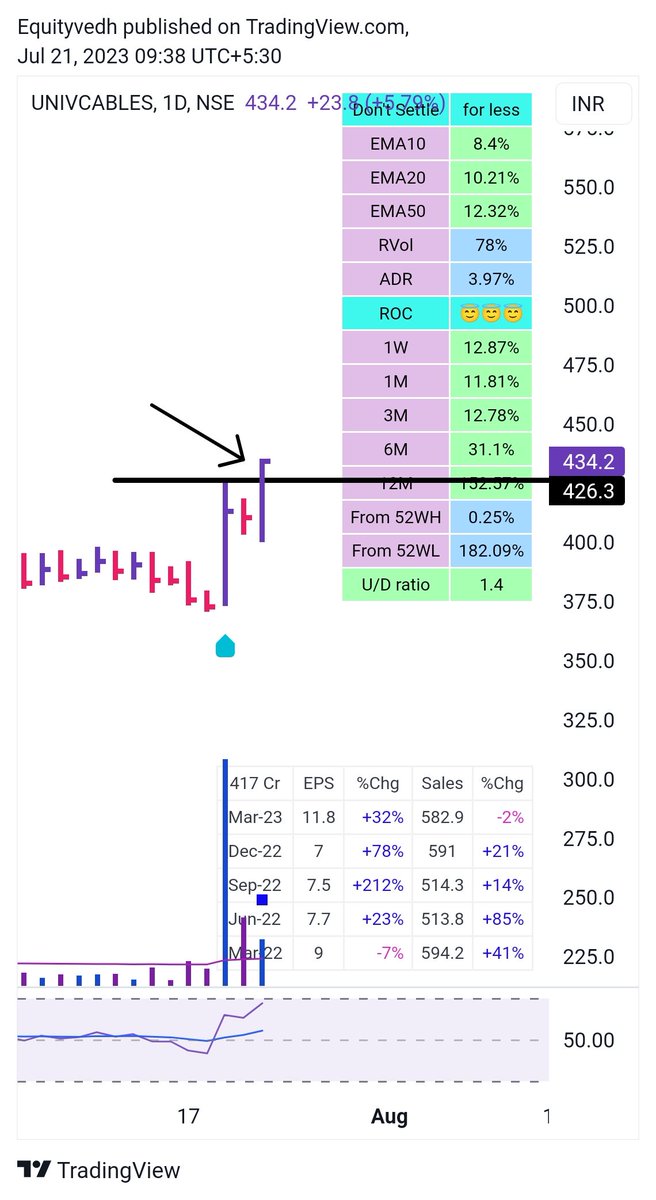Click the From 52WL label
This screenshot has width=656, height=1200.
(x=396, y=551)
